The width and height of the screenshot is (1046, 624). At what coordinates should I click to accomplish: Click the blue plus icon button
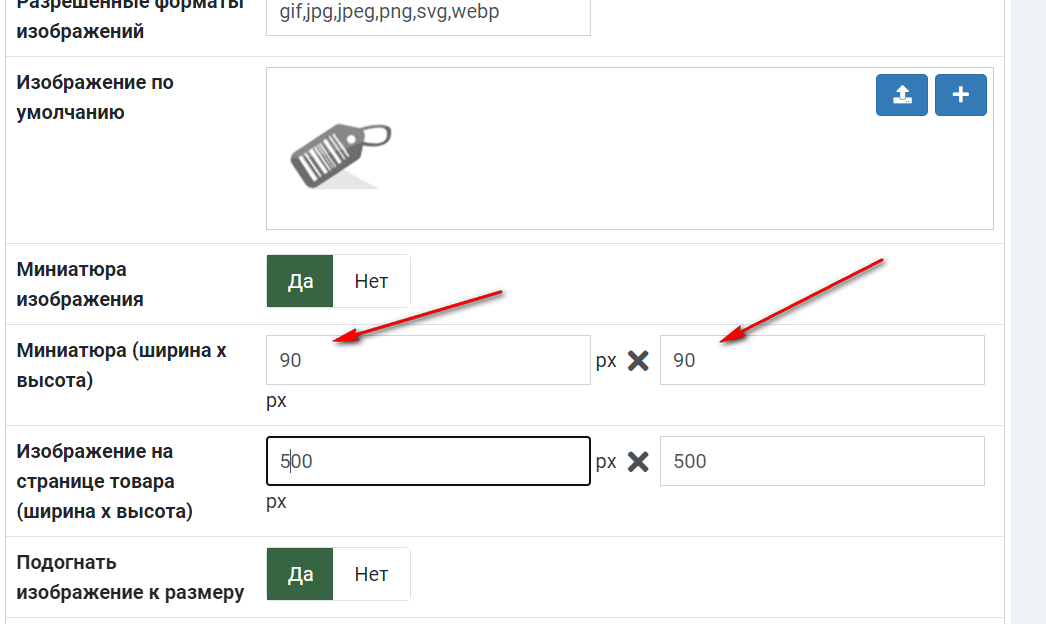[961, 95]
